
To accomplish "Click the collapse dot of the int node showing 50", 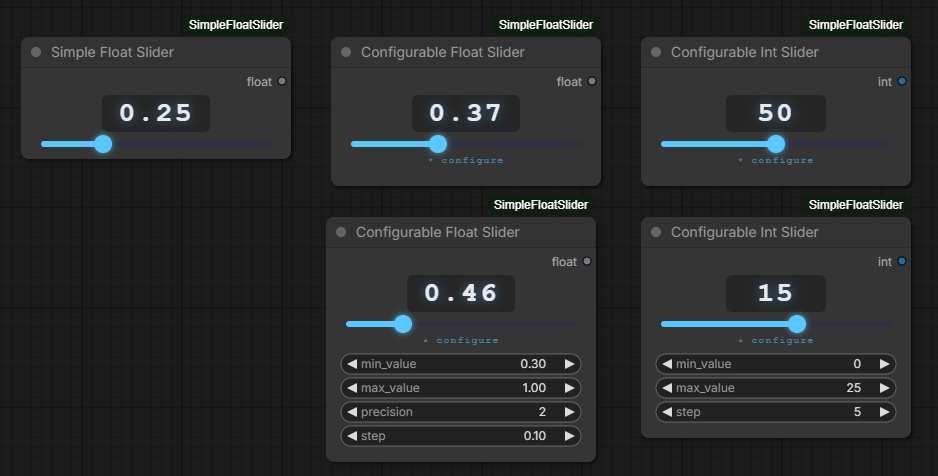I will [x=656, y=52].
